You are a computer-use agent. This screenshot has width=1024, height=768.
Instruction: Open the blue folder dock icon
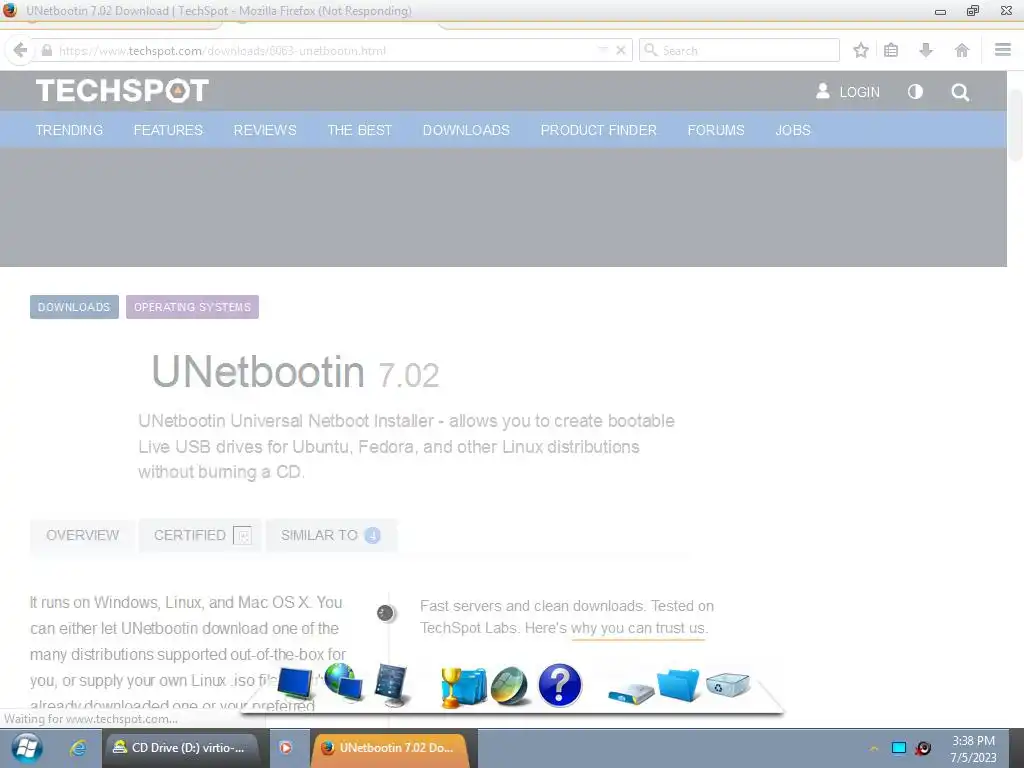678,684
